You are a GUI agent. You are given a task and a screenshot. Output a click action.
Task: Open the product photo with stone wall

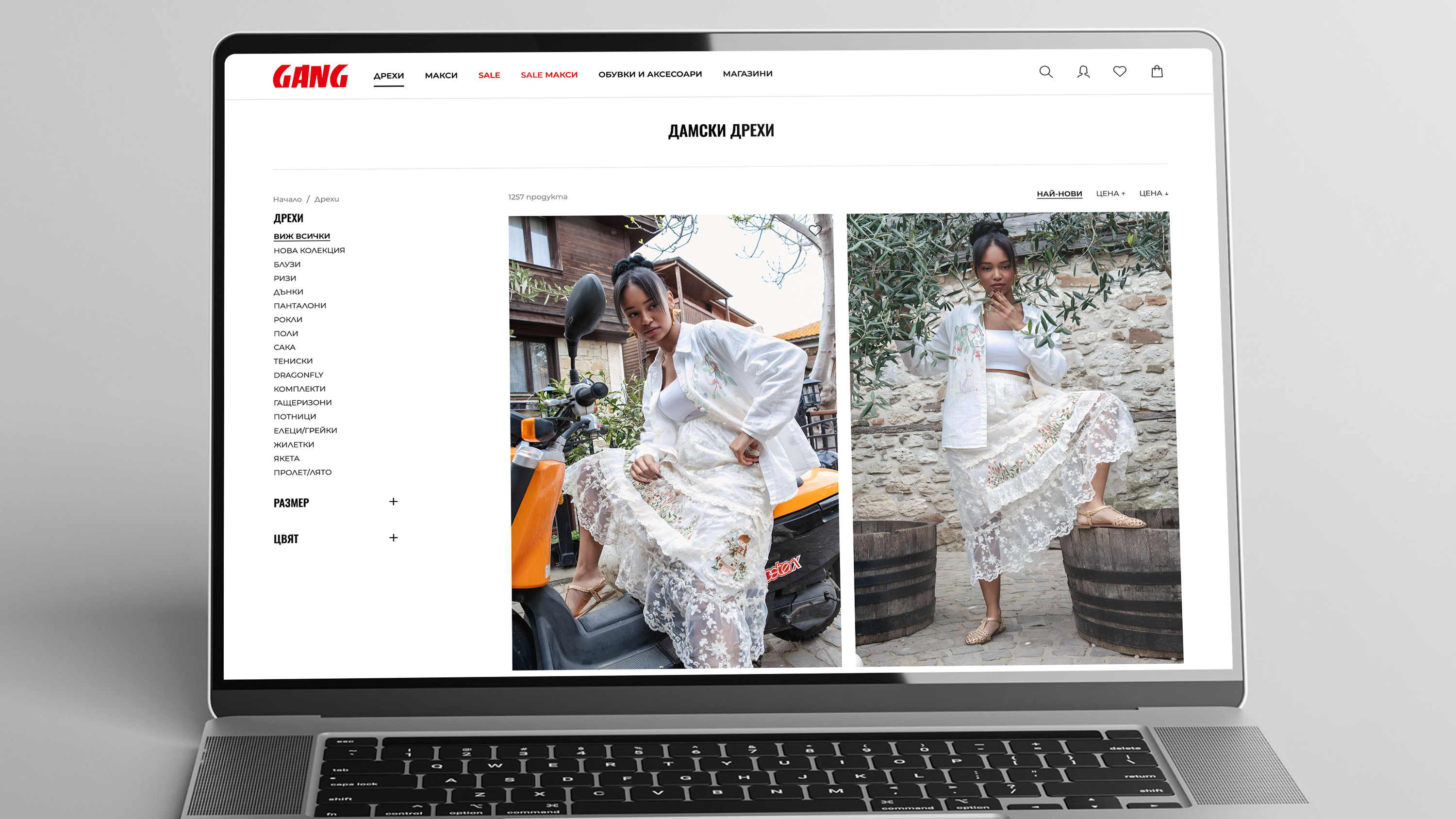pos(1014,438)
